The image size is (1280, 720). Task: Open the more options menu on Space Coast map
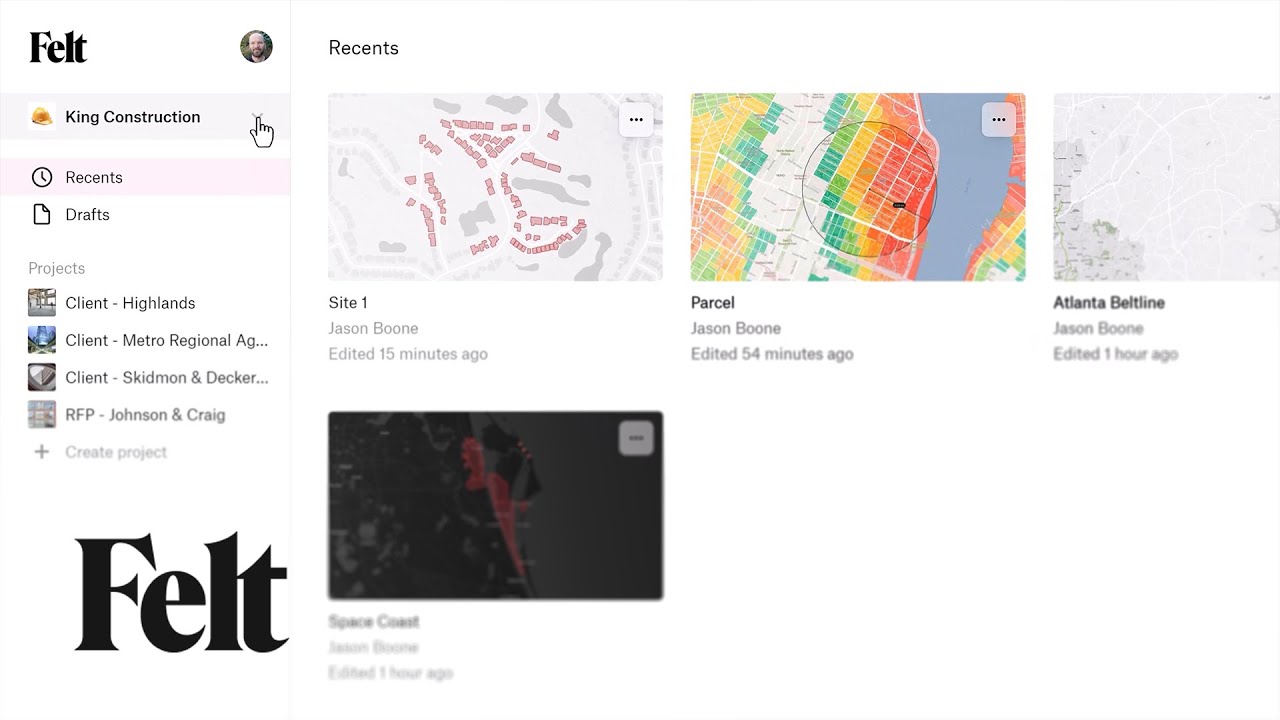[636, 438]
